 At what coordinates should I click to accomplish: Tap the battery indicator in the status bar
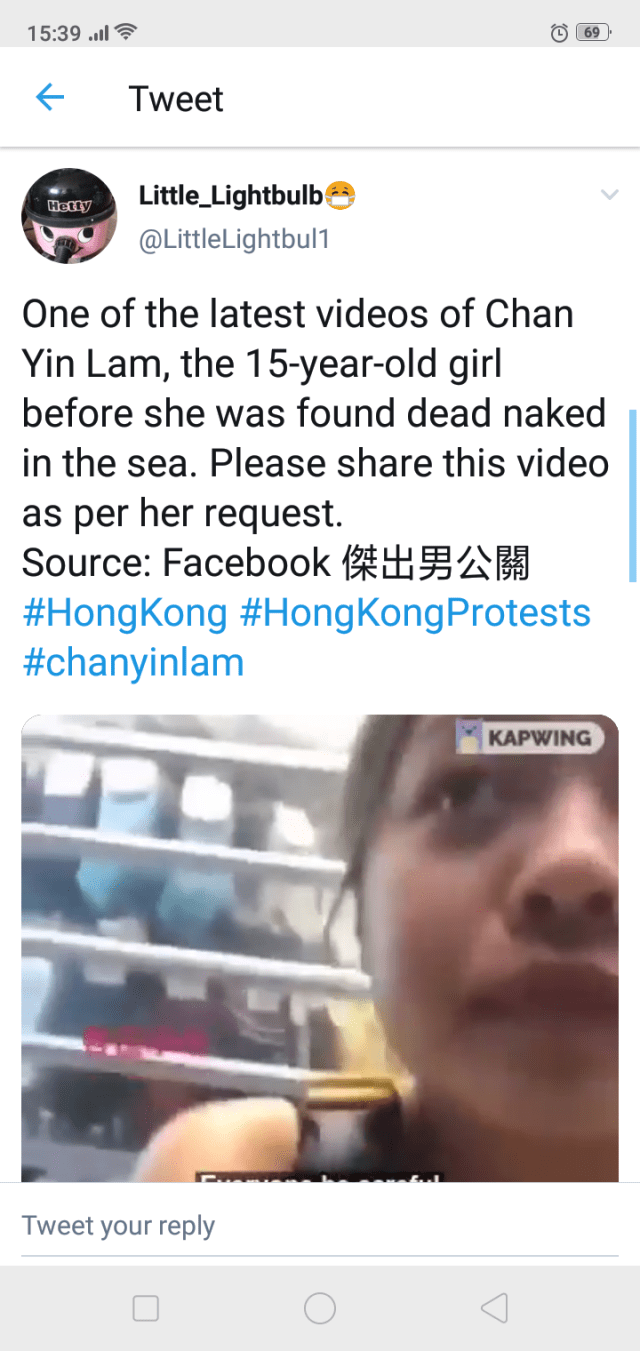point(593,33)
